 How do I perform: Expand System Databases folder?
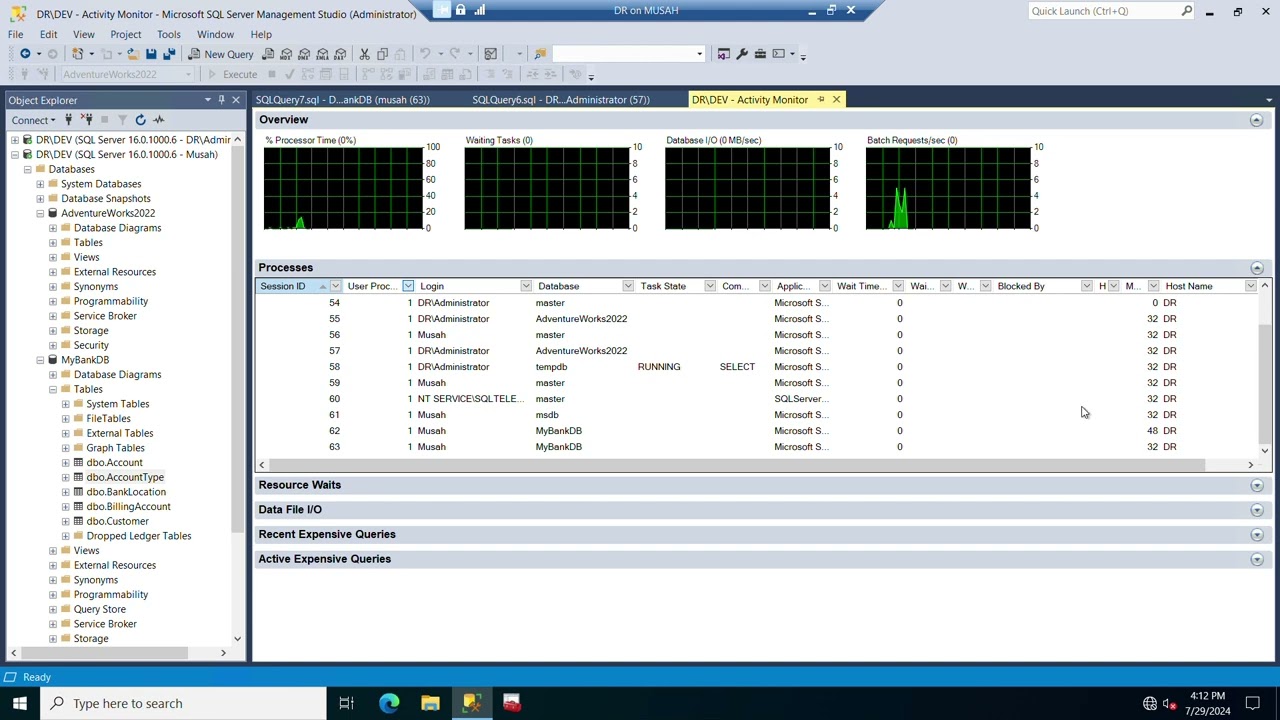tap(40, 184)
